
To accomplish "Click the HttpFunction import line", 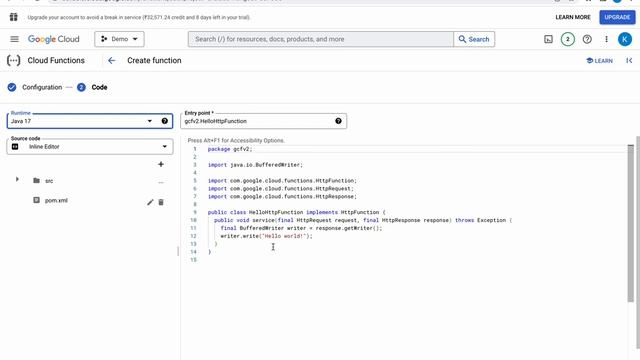I will (x=282, y=180).
